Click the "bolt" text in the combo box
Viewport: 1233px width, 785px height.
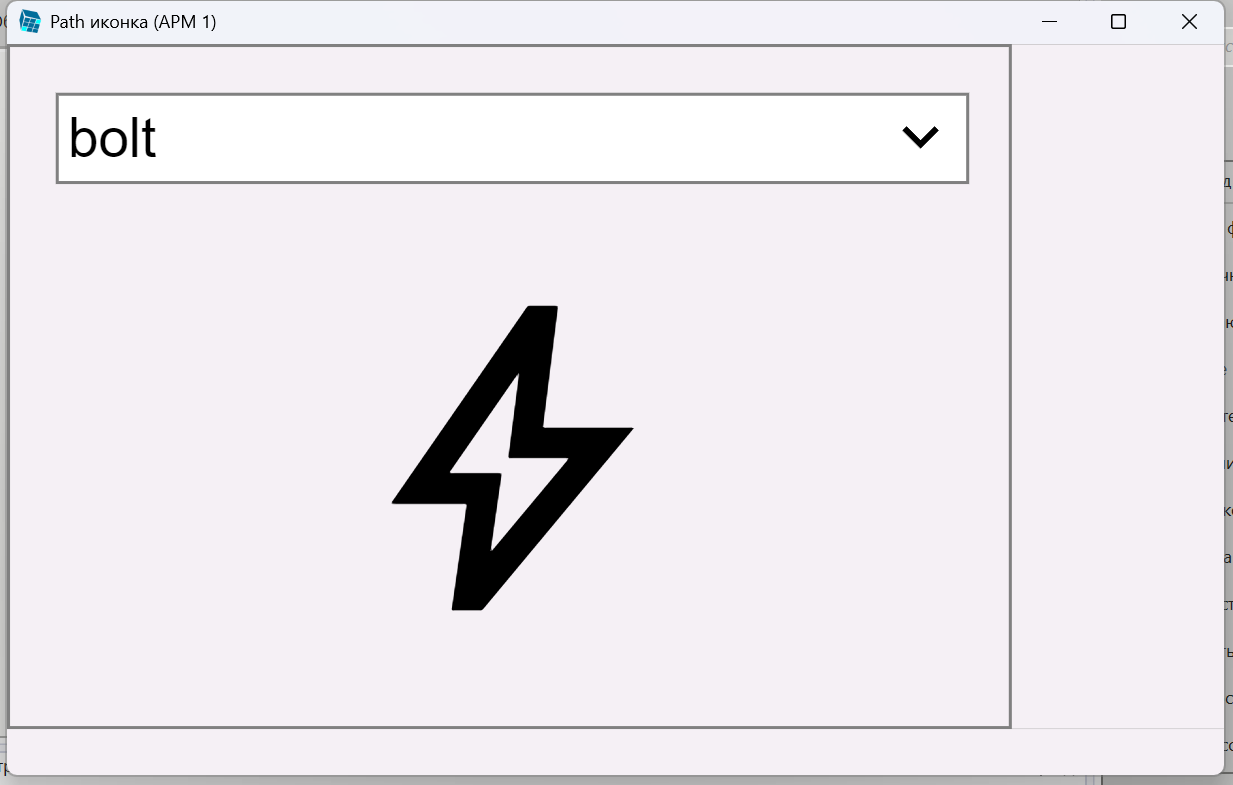[x=112, y=138]
